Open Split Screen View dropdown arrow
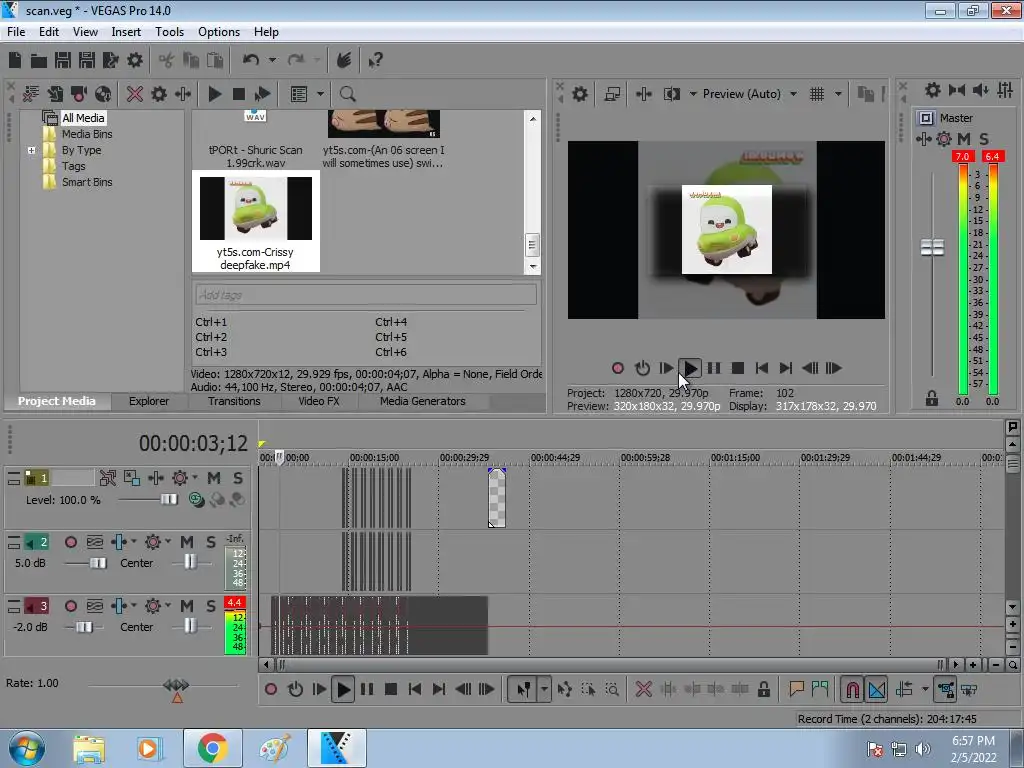The width and height of the screenshot is (1024, 768). click(x=693, y=94)
